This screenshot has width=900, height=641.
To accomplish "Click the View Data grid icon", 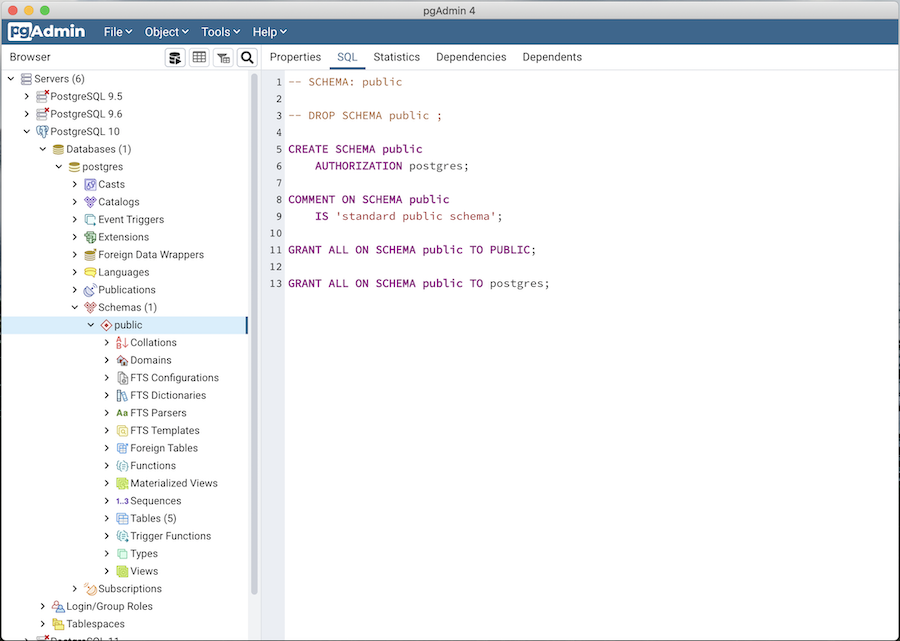I will (200, 57).
